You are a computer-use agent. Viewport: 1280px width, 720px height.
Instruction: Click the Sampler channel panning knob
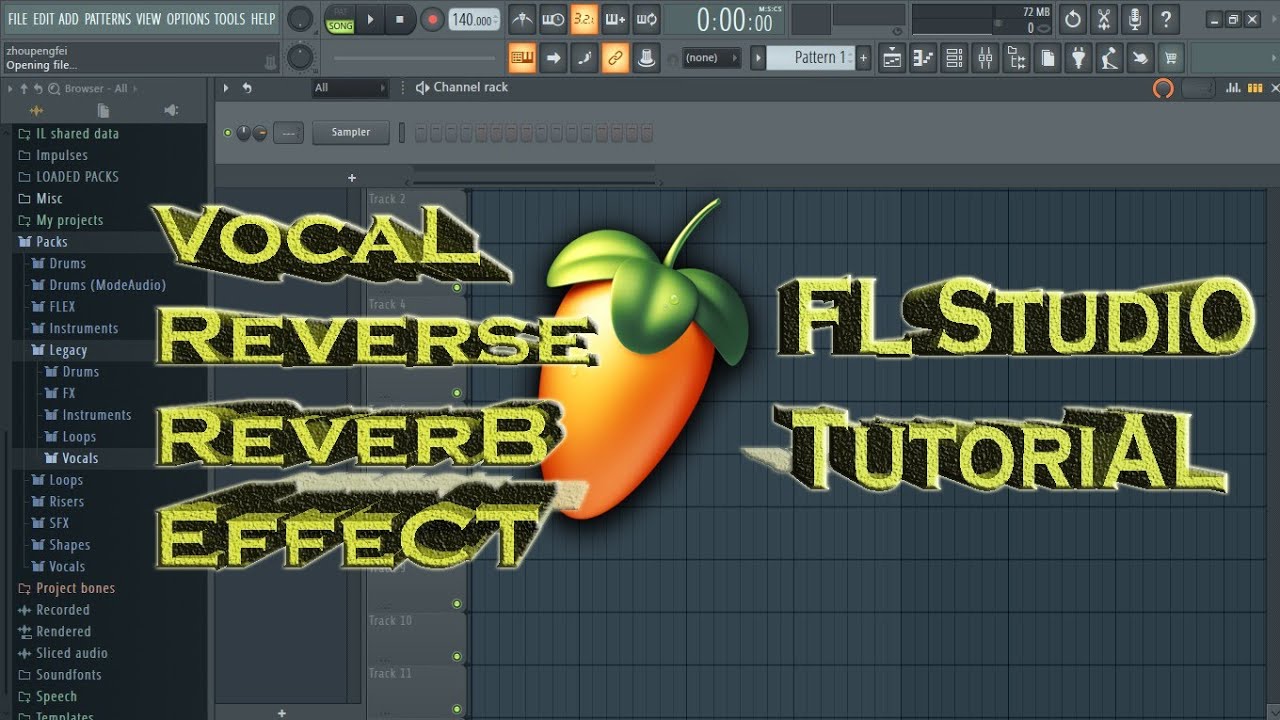[243, 132]
